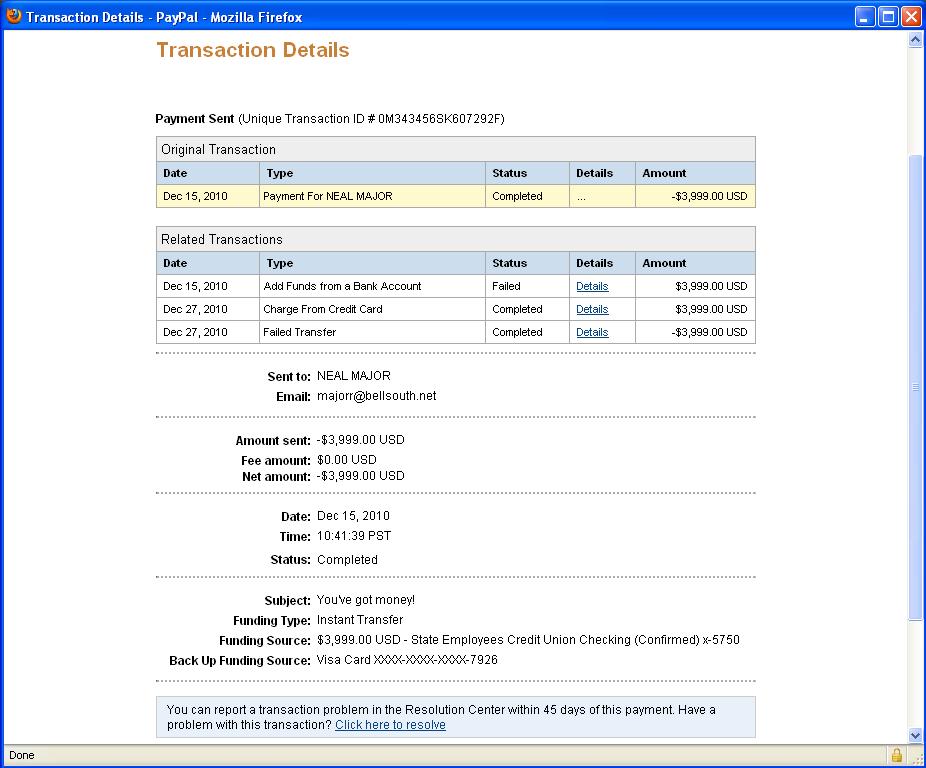Click the Unique Transaction ID text

tap(371, 119)
